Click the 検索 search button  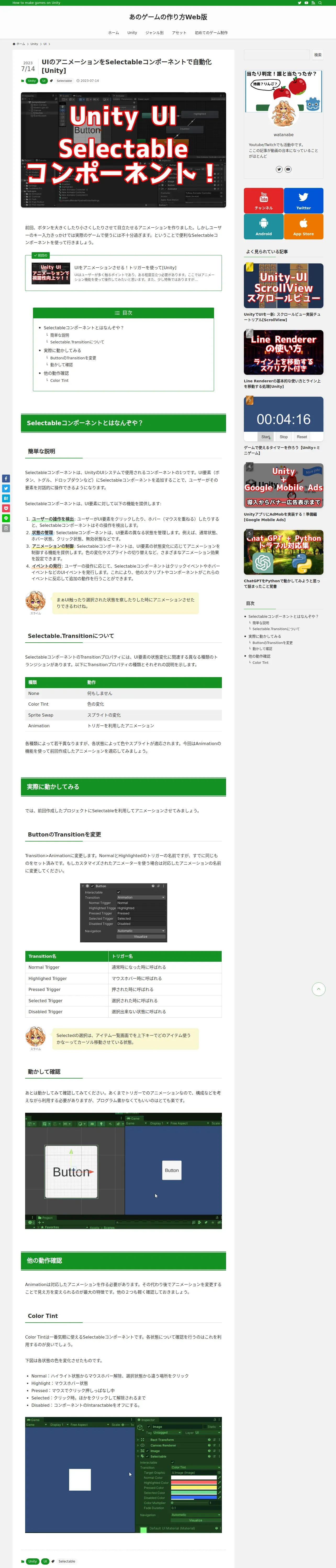coord(318,55)
